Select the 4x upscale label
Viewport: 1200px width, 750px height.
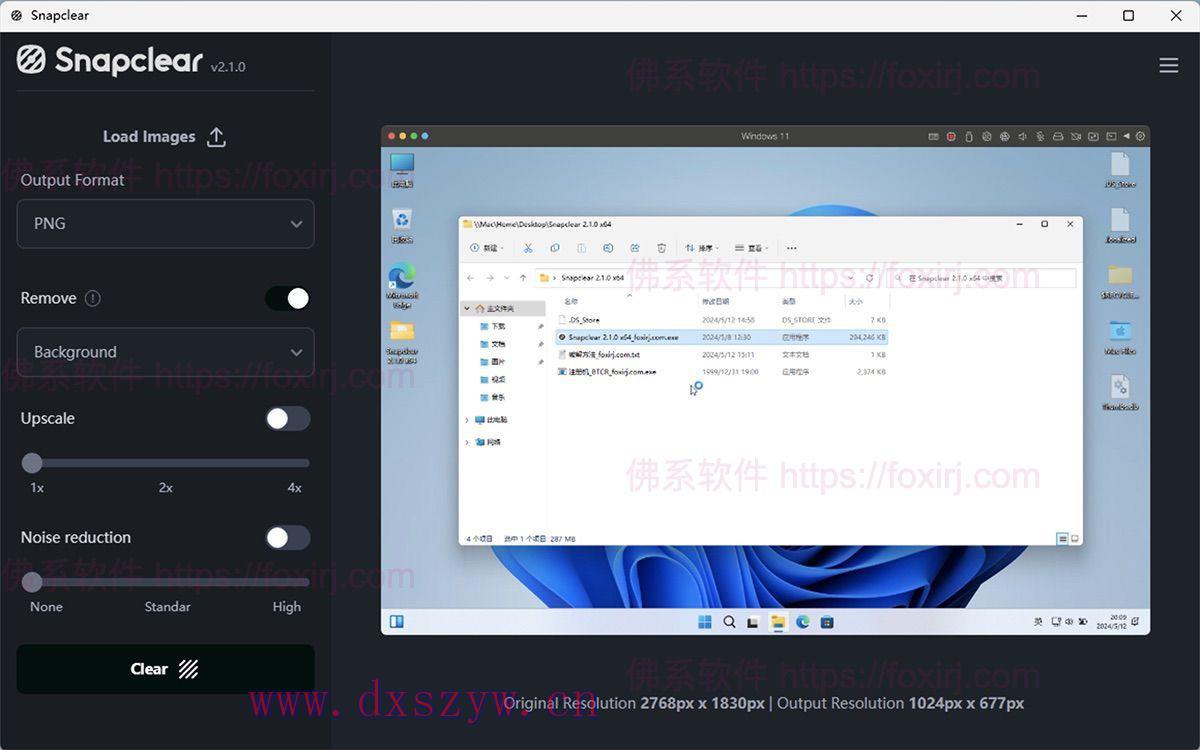tap(294, 488)
